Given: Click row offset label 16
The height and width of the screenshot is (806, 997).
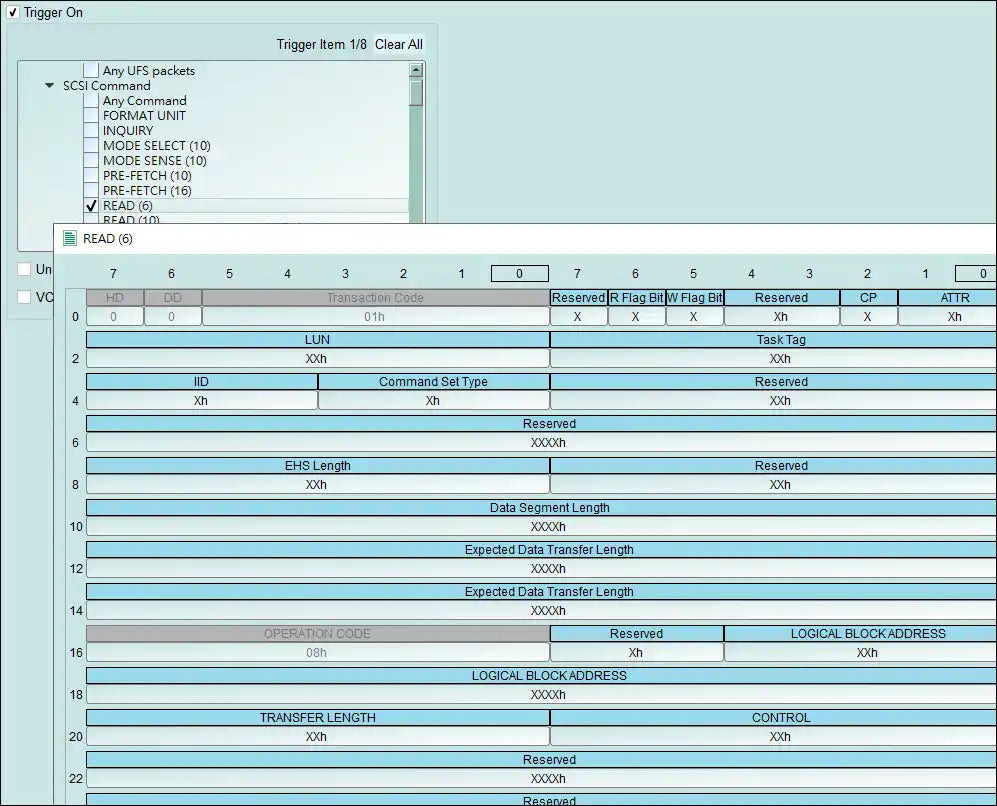Looking at the screenshot, I should click(x=76, y=652).
